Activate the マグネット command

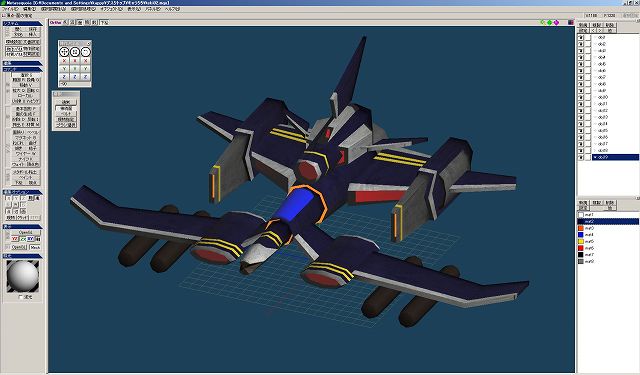(26, 138)
